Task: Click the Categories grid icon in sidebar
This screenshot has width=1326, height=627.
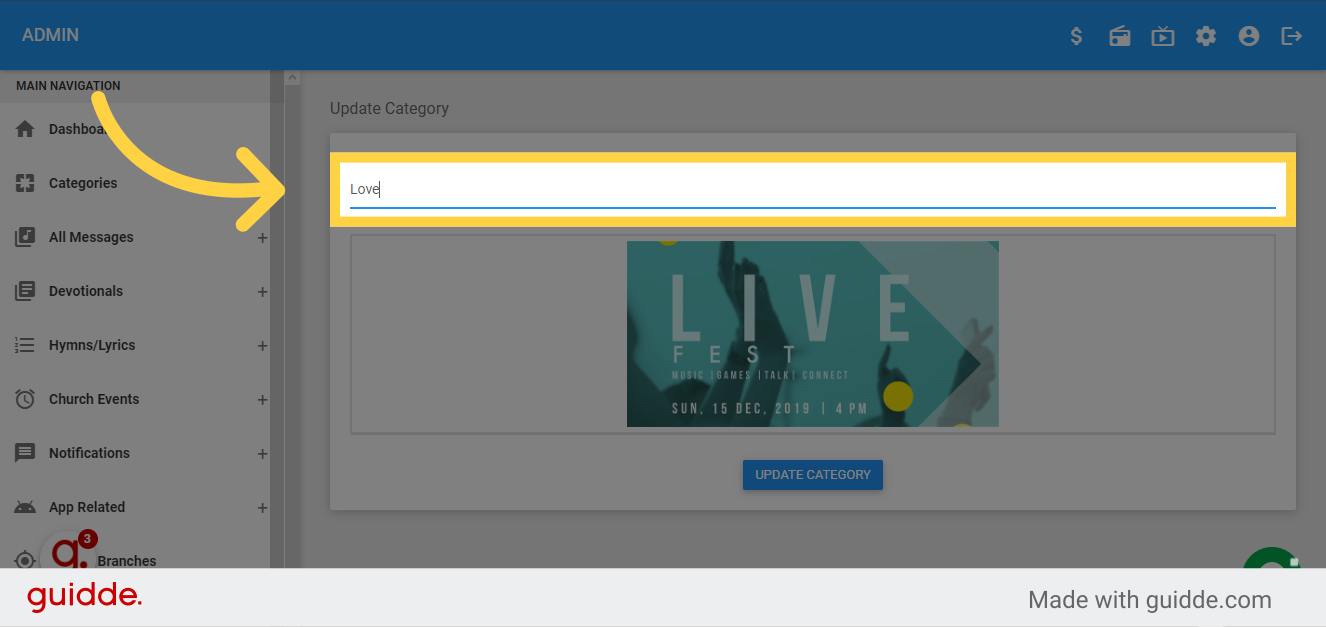Action: pos(24,183)
